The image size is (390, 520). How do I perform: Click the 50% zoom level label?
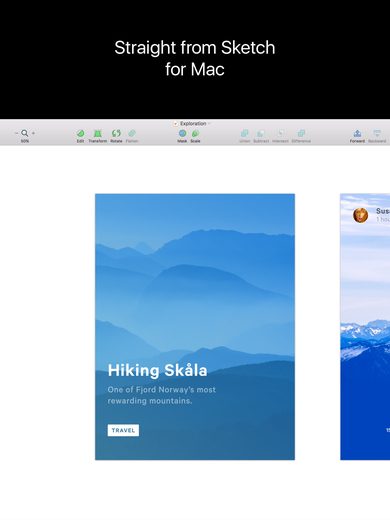coord(25,141)
